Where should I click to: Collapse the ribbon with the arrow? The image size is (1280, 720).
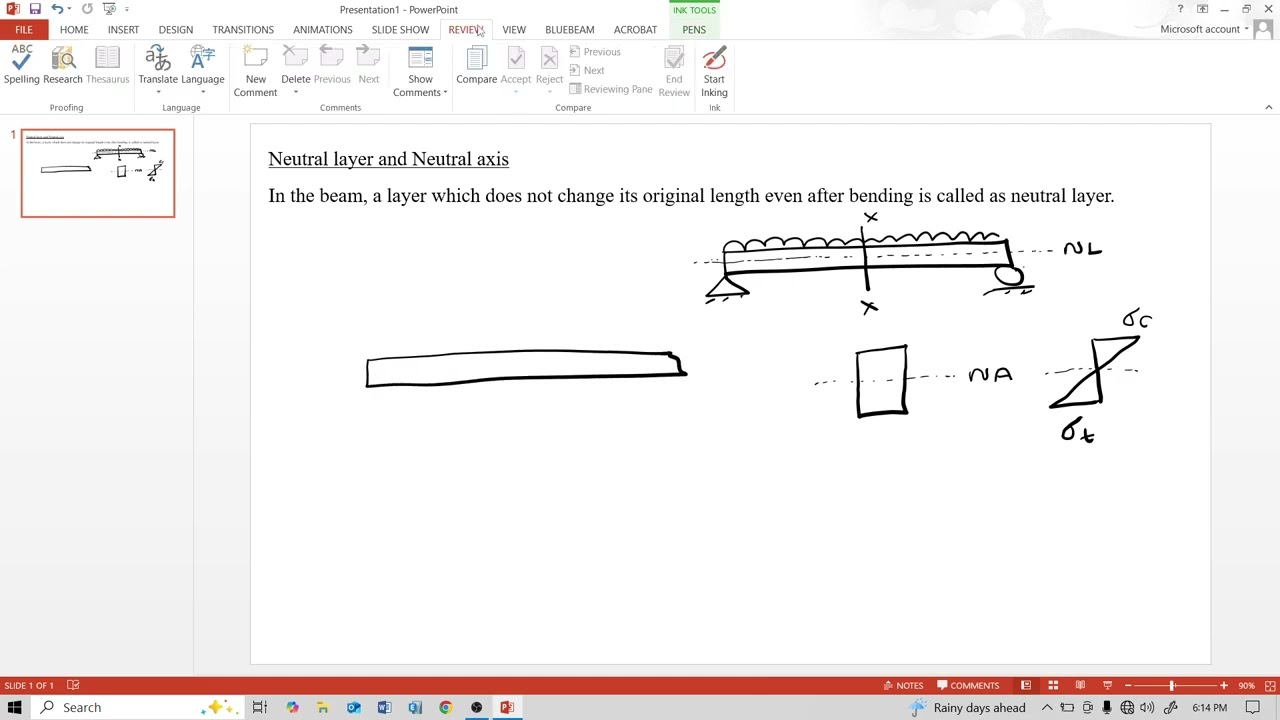1268,107
